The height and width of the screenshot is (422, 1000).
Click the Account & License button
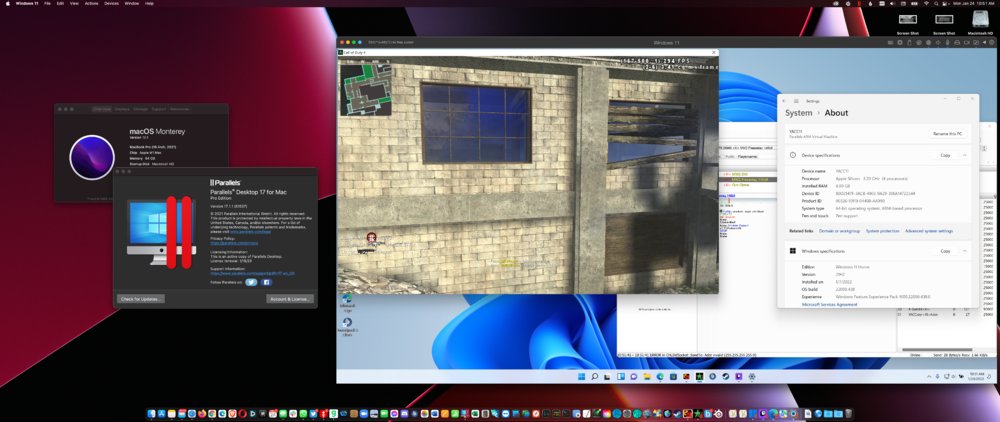click(290, 298)
